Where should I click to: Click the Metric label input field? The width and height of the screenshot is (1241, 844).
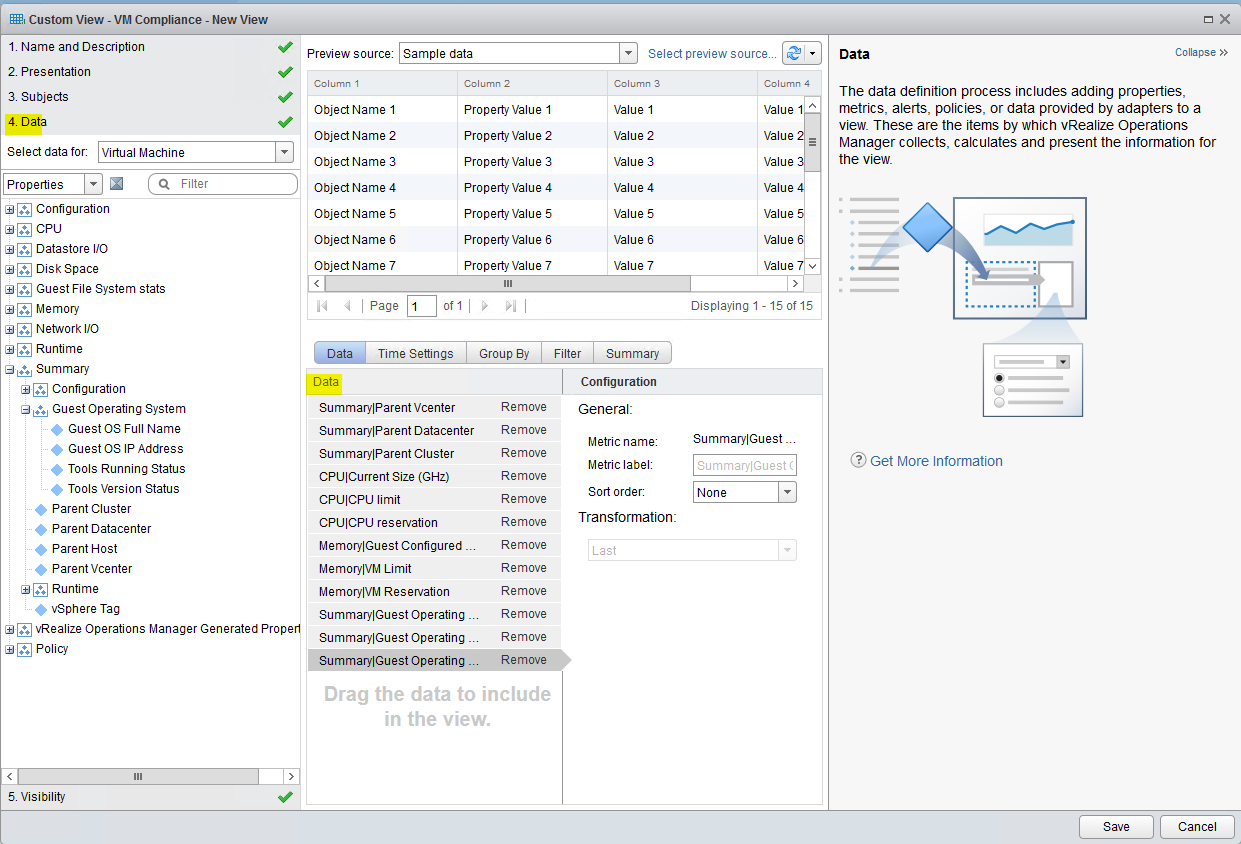click(745, 465)
